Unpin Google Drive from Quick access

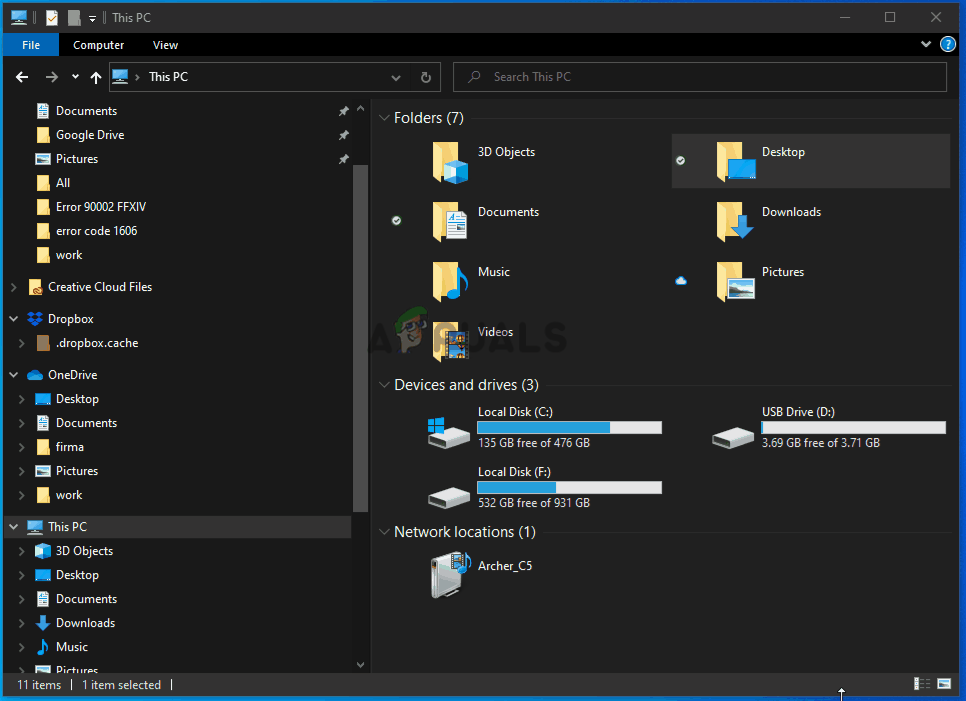pos(343,135)
